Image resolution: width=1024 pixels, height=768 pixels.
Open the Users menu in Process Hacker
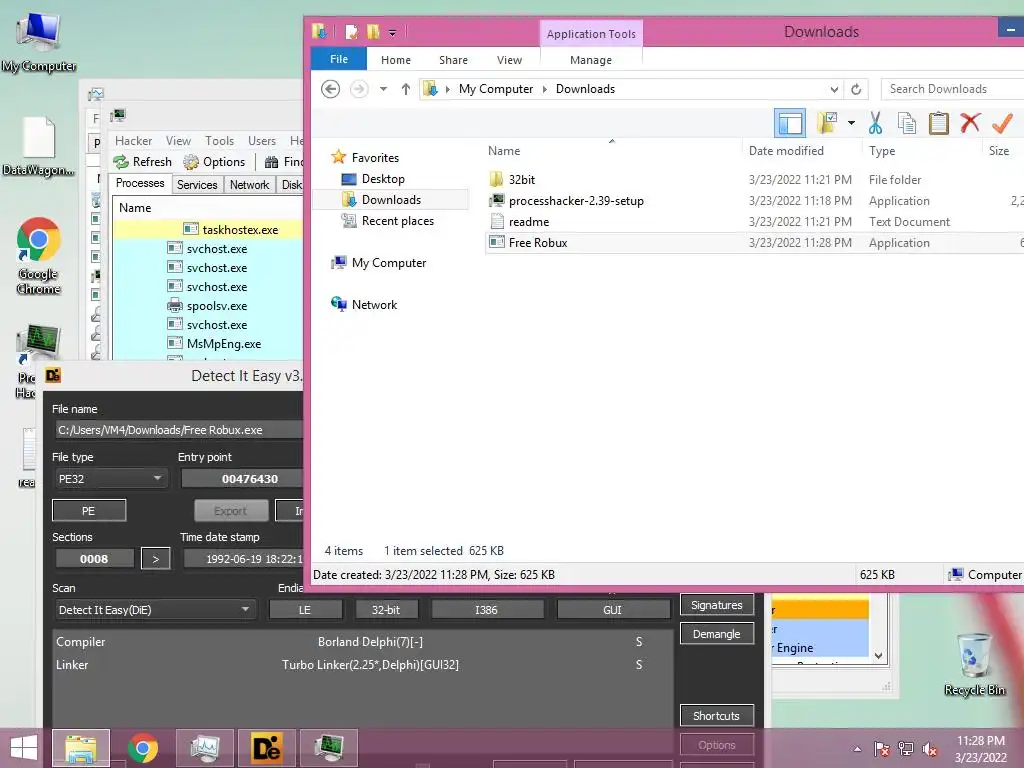coord(262,141)
